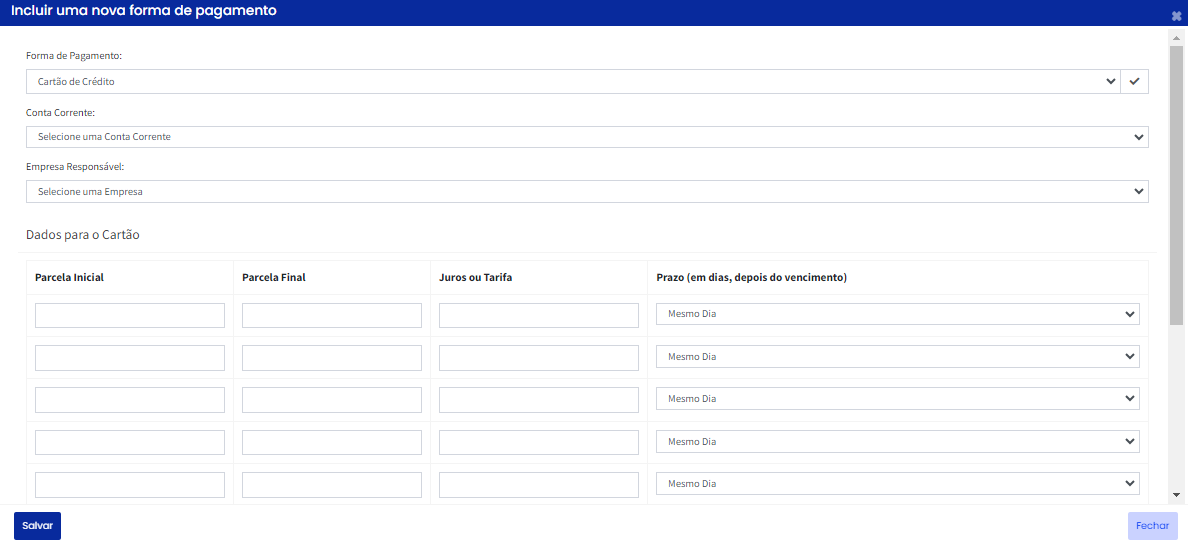Focus the third row Parcela Inicial field
Image resolution: width=1188 pixels, height=545 pixels.
tap(130, 400)
